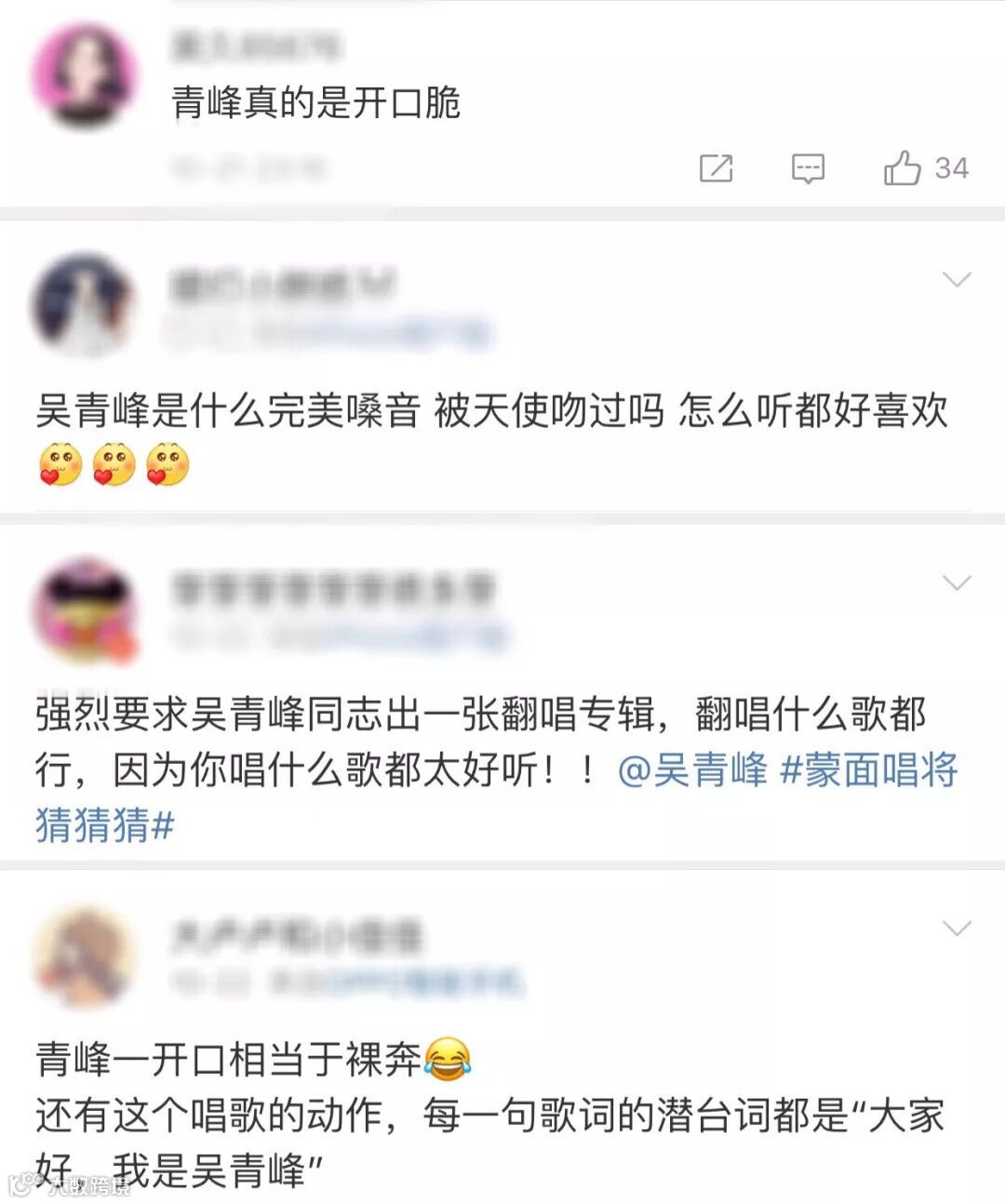Screen dimensions: 1005x1204
Task: Tap the like count number 34
Action: pyautogui.click(x=952, y=168)
